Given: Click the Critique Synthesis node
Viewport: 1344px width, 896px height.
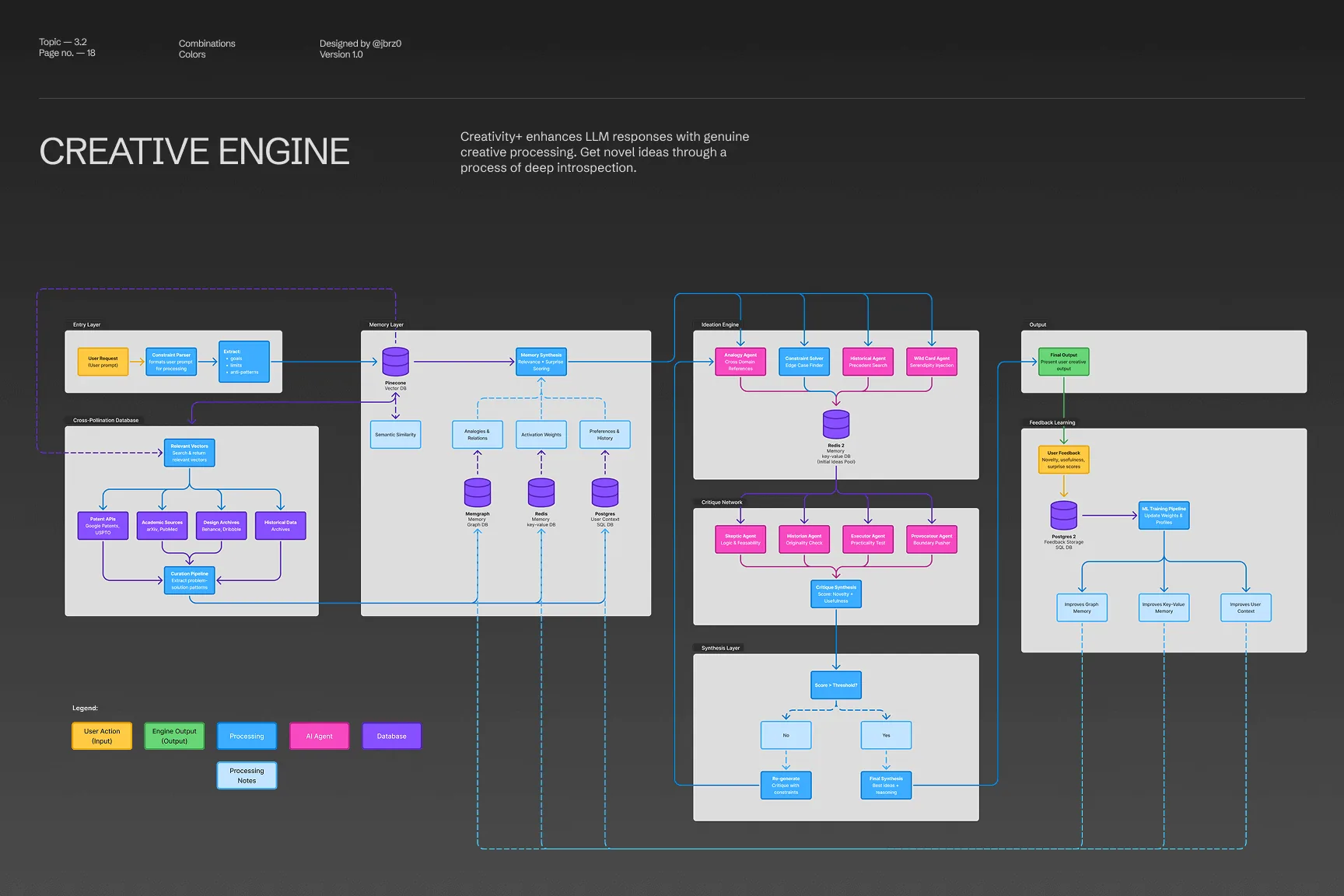Looking at the screenshot, I should [836, 594].
